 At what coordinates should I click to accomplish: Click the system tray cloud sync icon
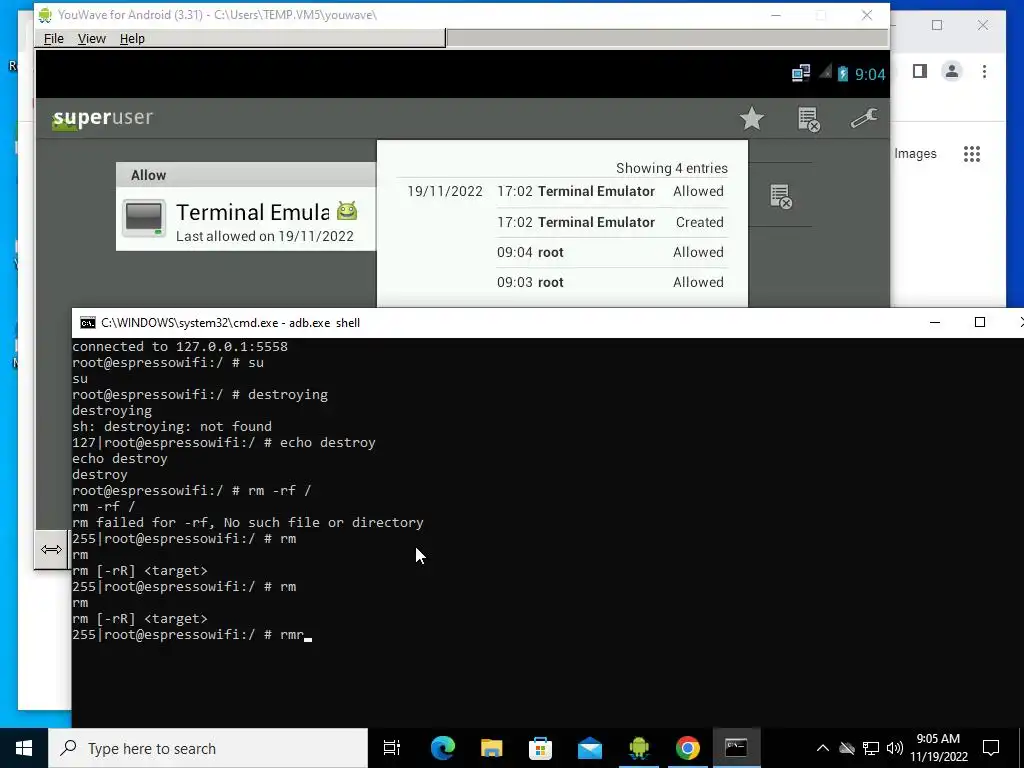[847, 748]
